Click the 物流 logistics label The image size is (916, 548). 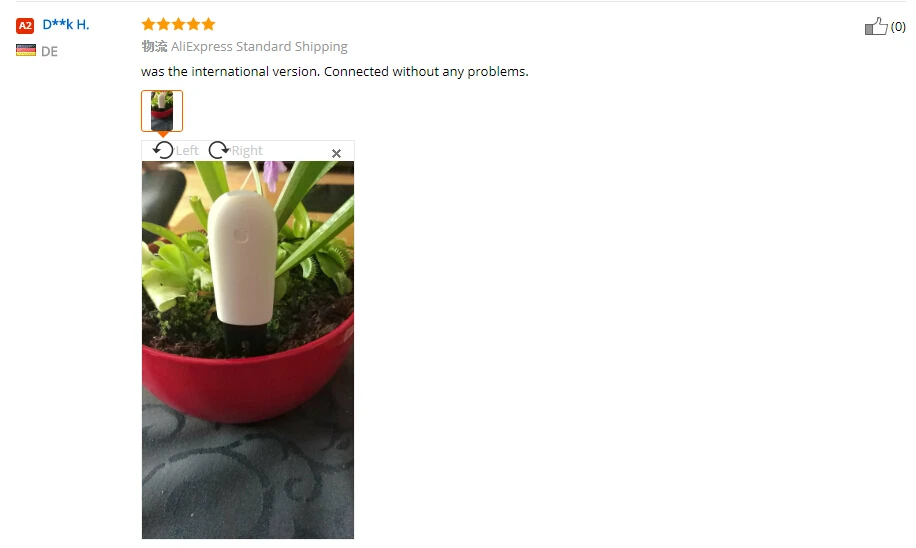coord(154,46)
